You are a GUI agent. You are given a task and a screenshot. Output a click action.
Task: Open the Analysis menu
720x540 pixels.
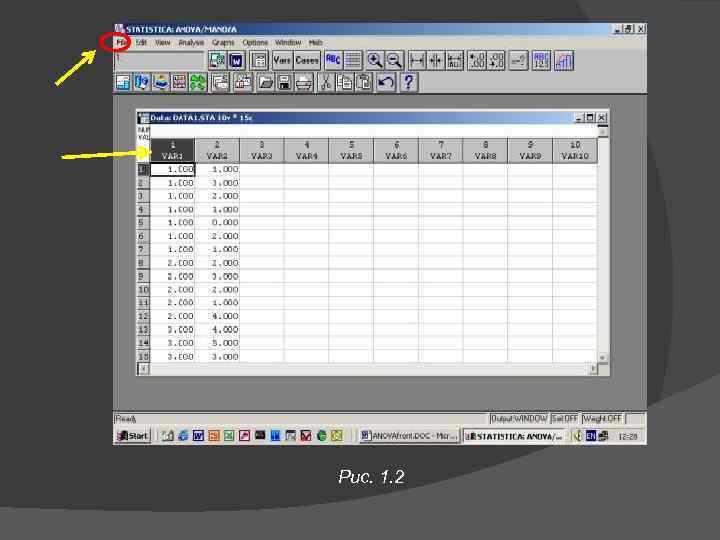point(191,43)
